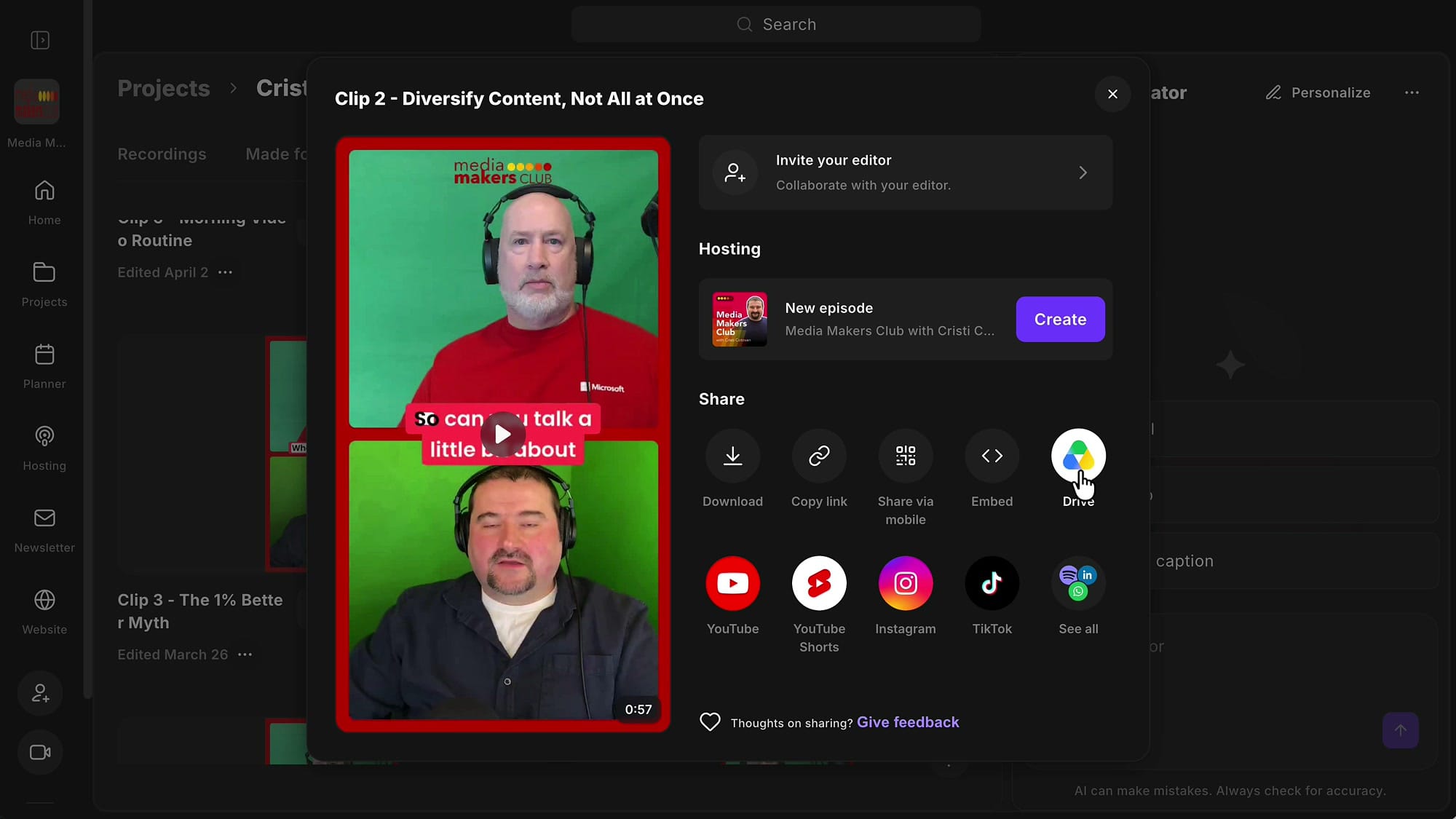
Task: Click the caption suggestion in AI panel
Action: coord(1294,561)
